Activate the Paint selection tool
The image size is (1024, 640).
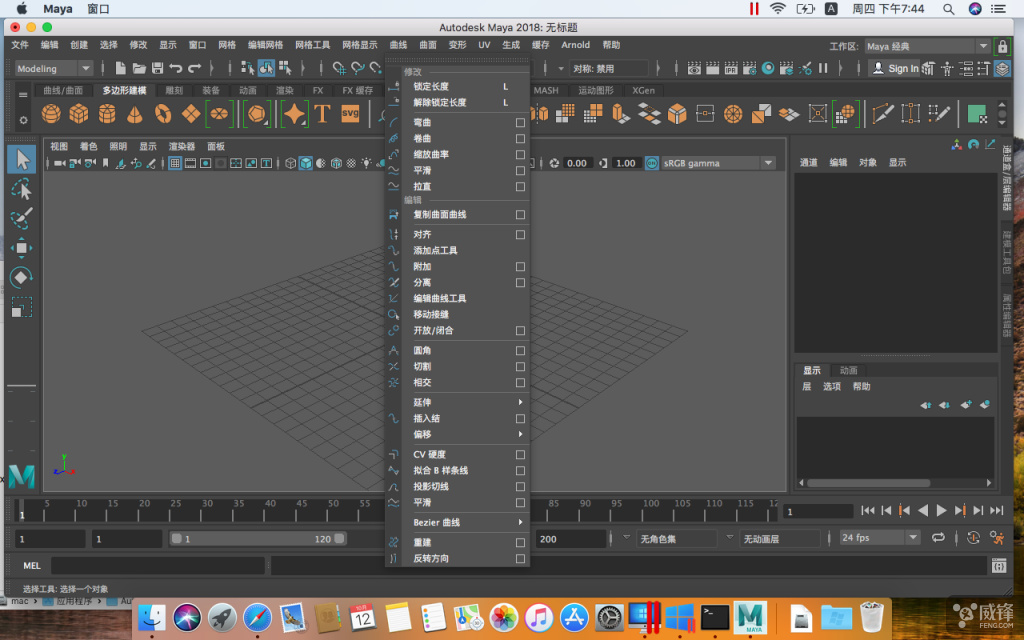22,218
